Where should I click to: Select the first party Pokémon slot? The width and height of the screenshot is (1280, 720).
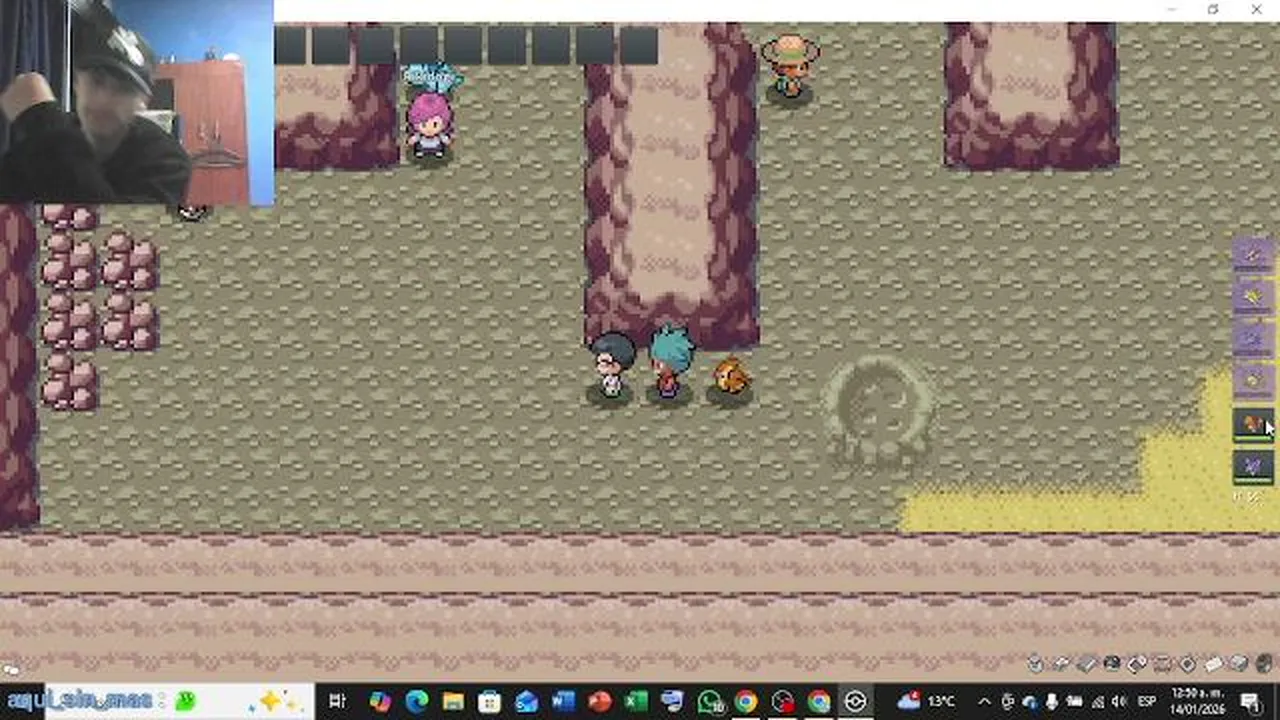pyautogui.click(x=1253, y=256)
